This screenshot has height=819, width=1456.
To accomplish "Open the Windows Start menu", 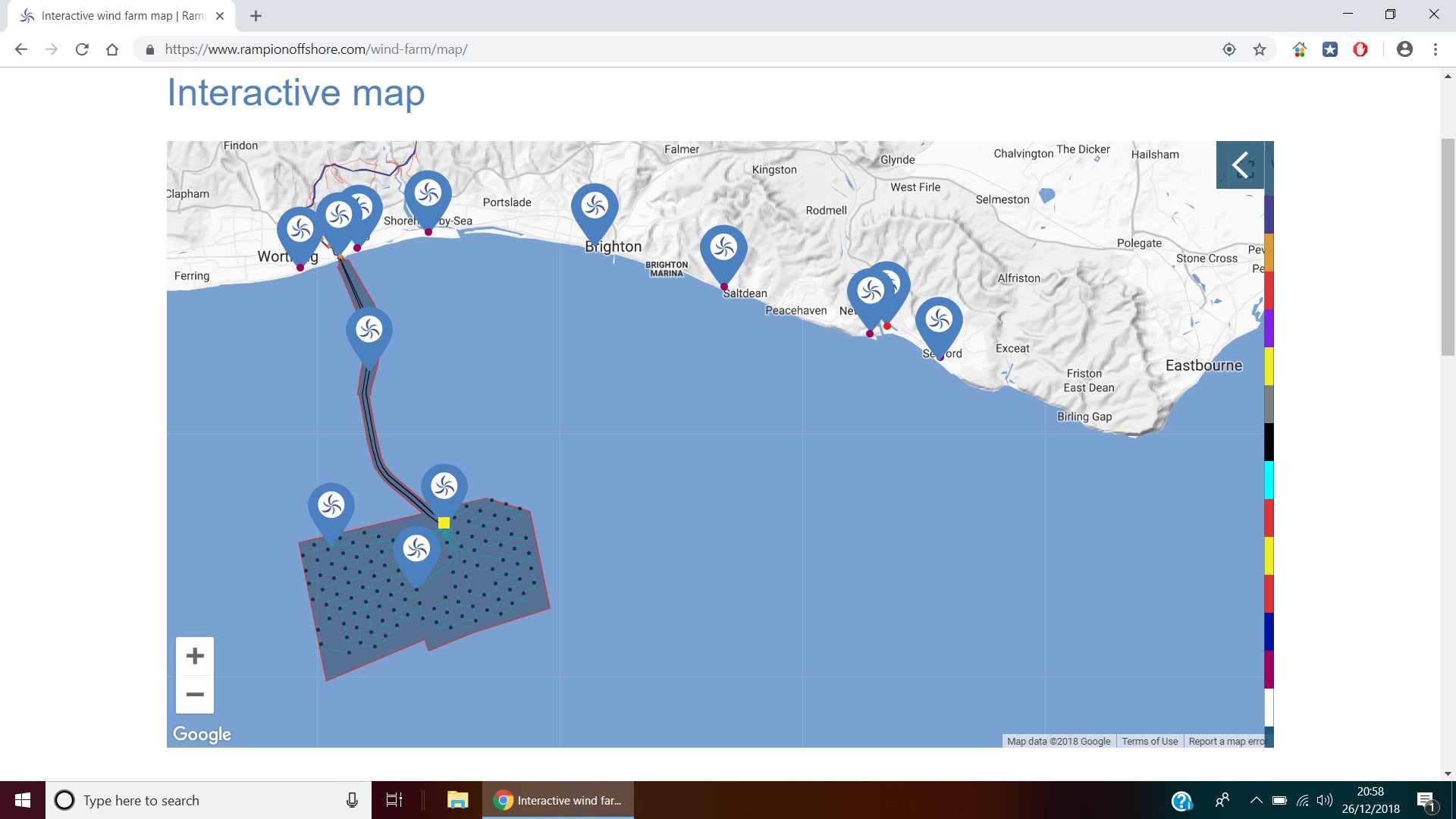I will [x=23, y=800].
